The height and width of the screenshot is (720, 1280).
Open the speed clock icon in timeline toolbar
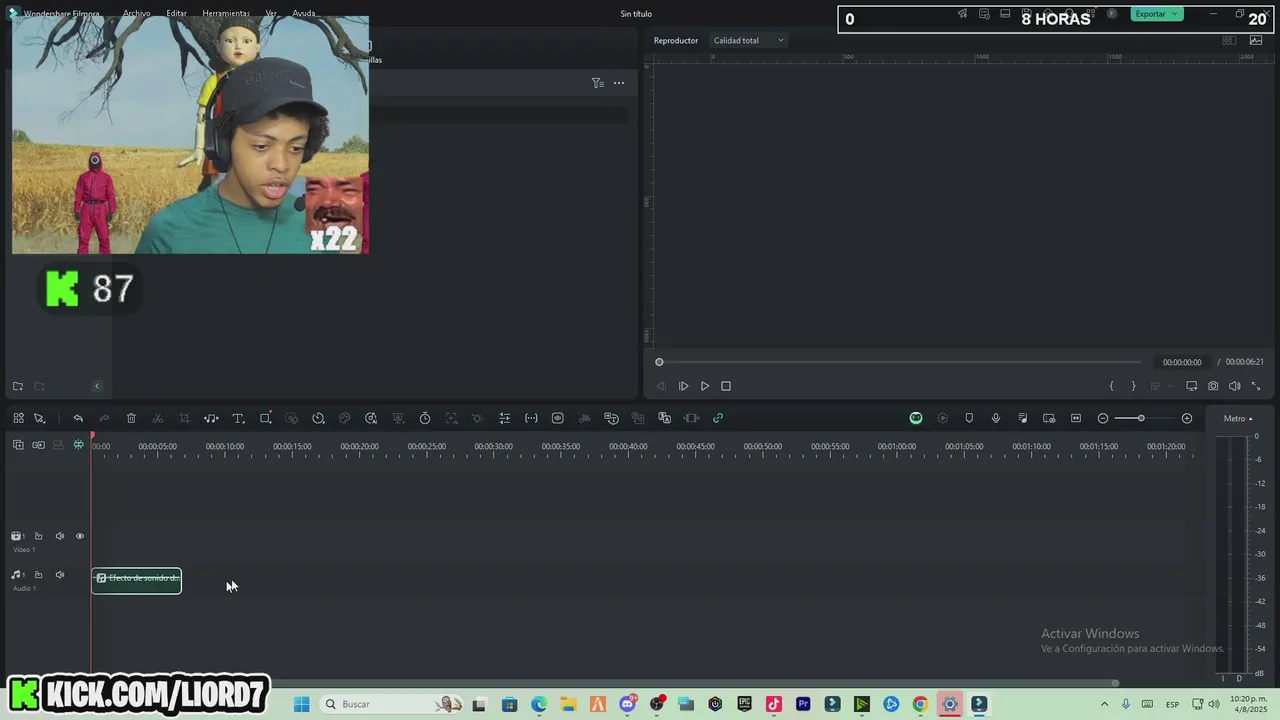pos(318,418)
